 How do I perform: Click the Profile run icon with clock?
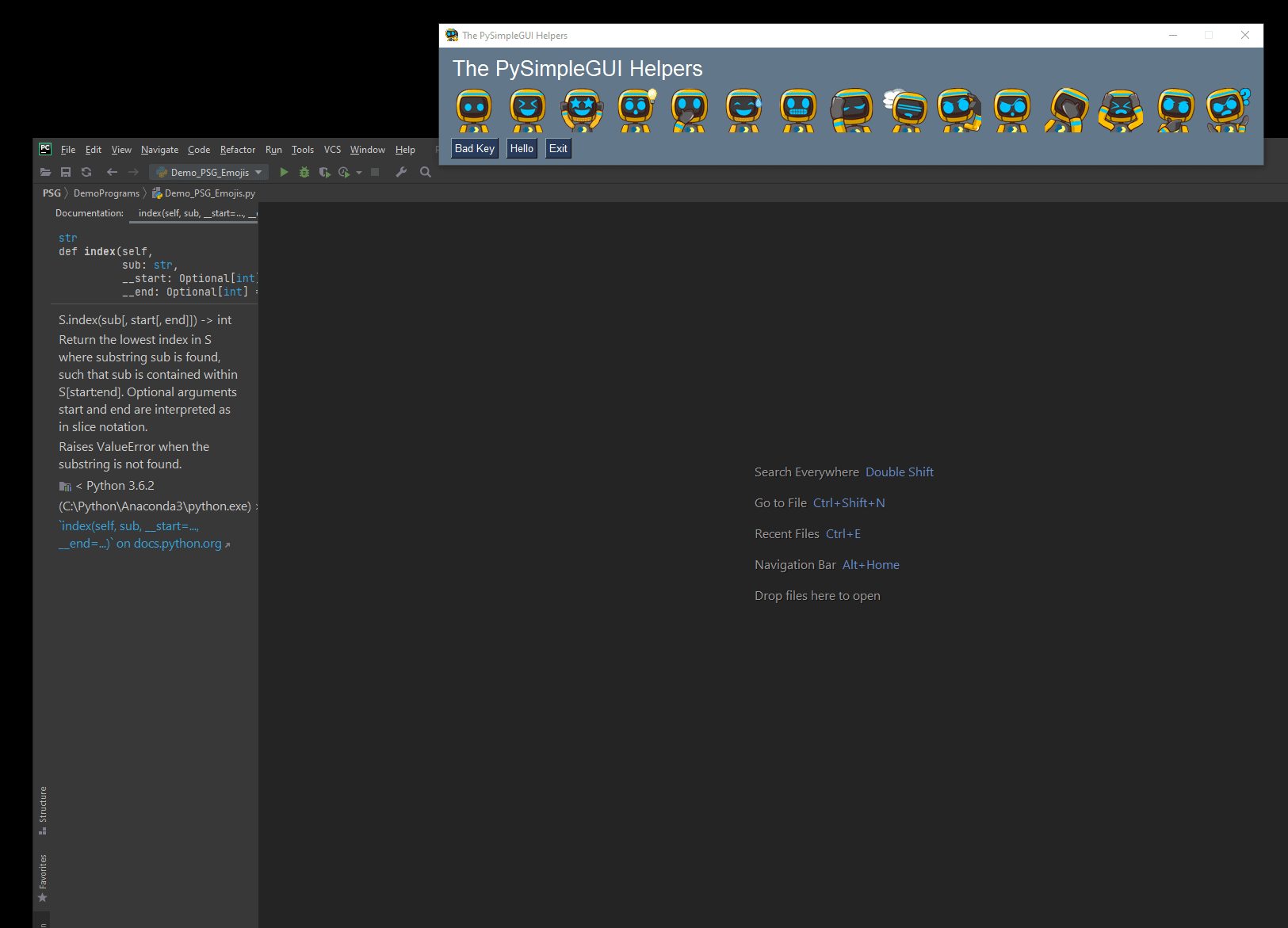(x=344, y=172)
